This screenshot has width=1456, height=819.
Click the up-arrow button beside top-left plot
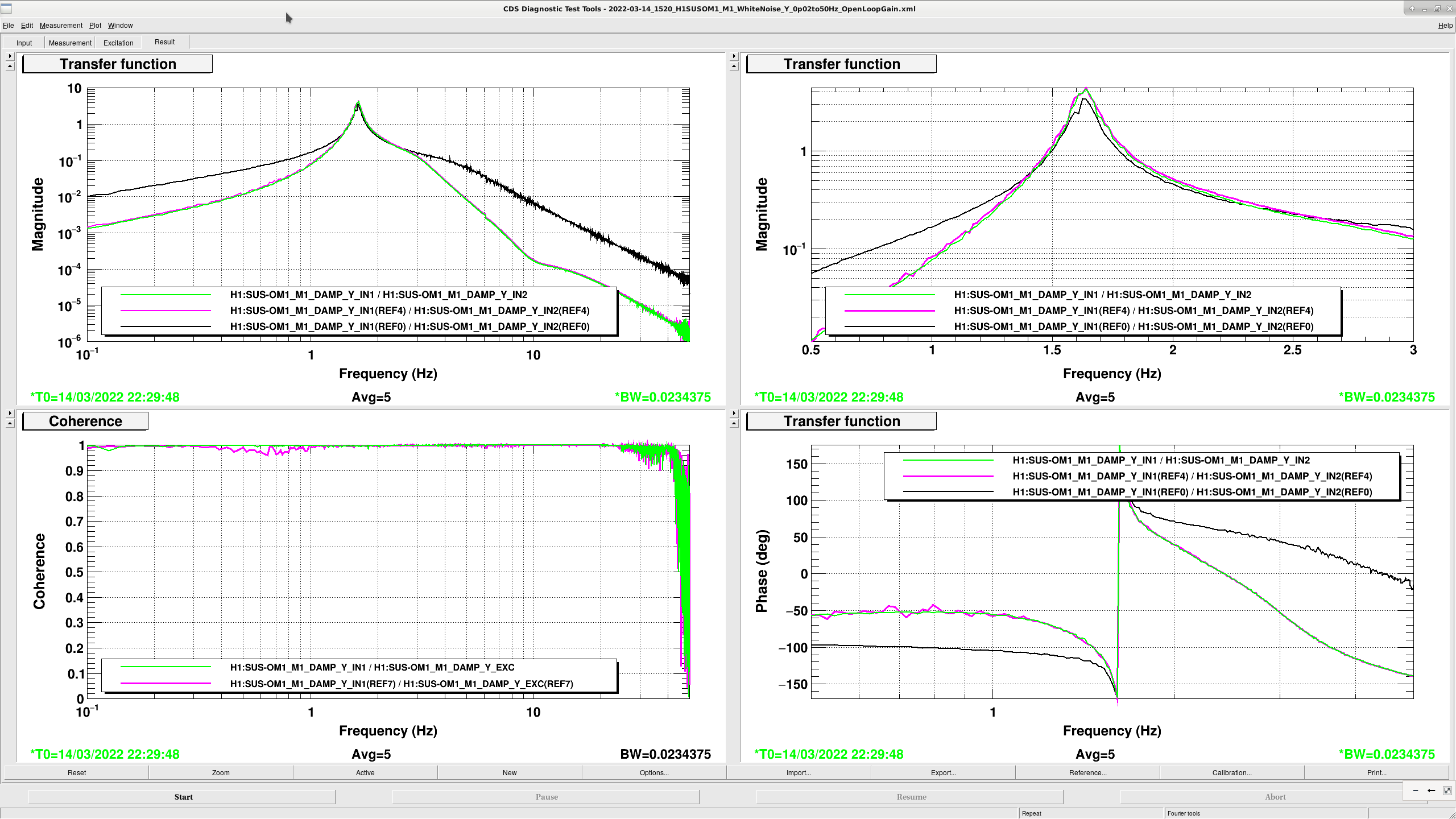tap(10, 67)
